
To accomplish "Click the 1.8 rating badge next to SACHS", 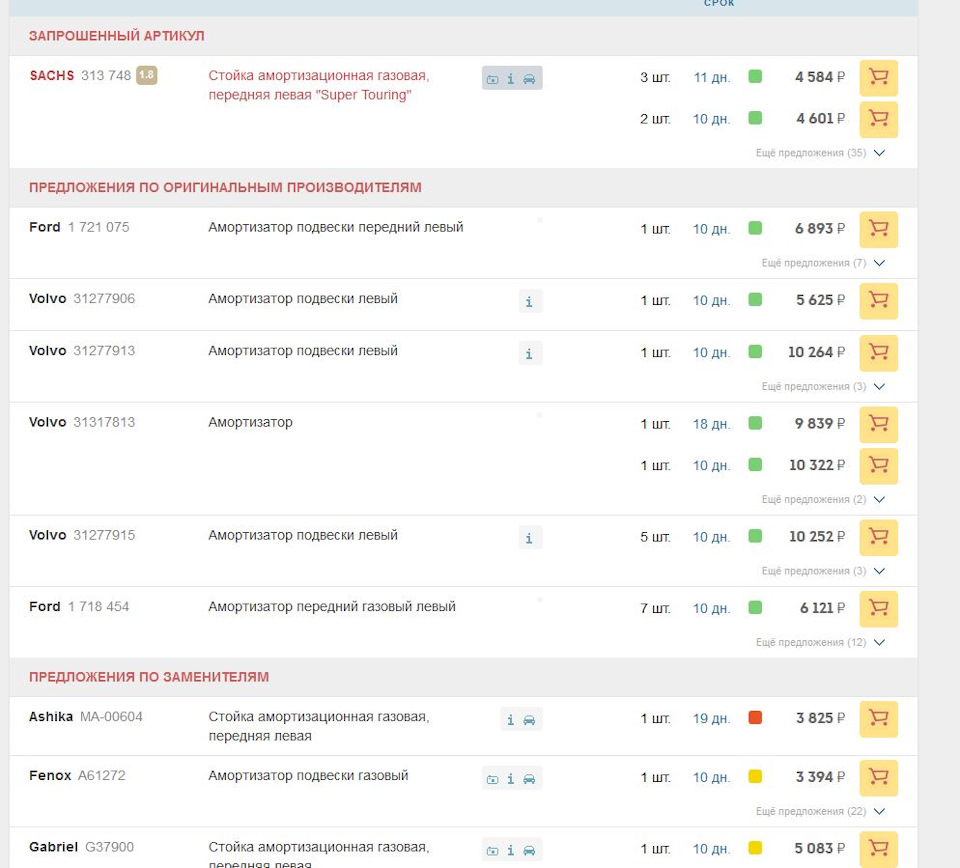I will (x=147, y=75).
